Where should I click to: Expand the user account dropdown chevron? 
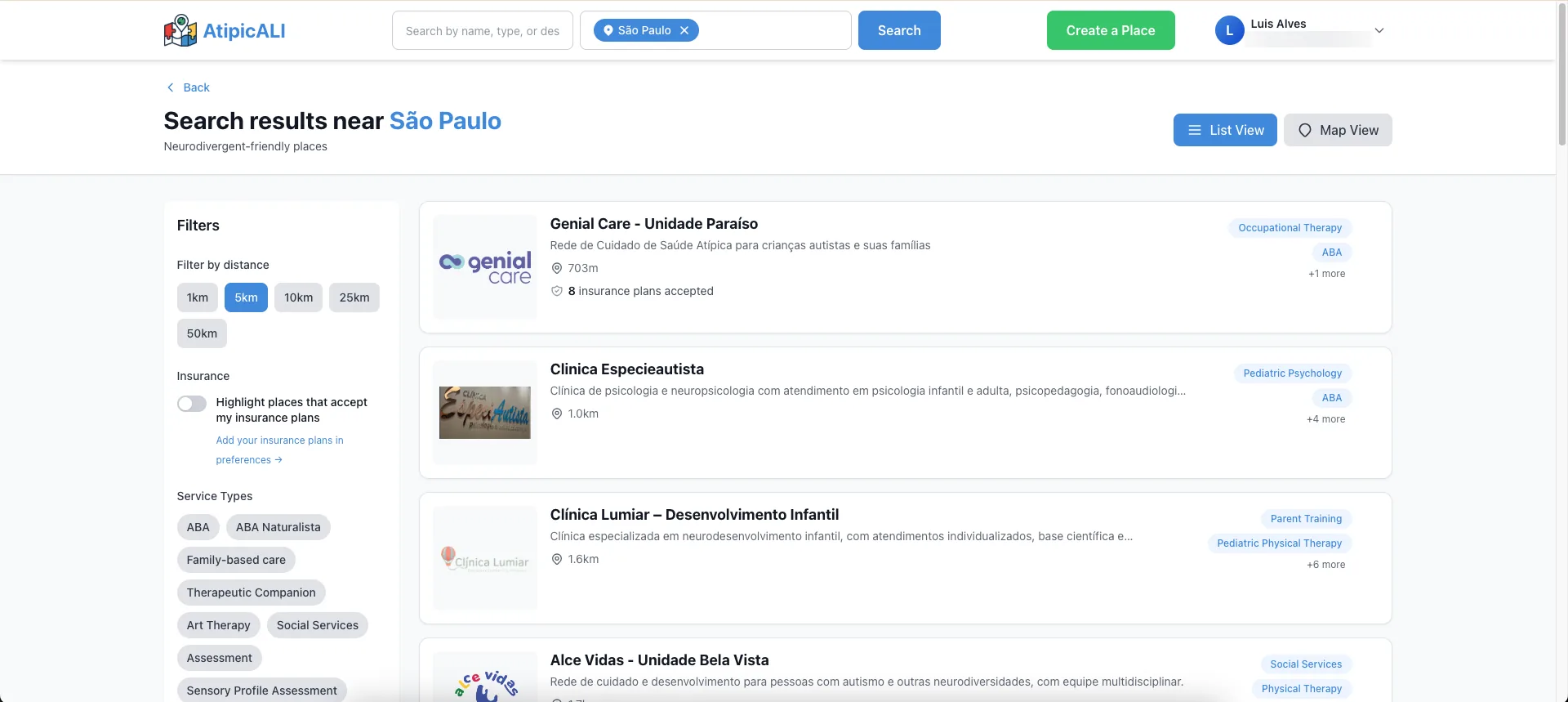coord(1379,30)
